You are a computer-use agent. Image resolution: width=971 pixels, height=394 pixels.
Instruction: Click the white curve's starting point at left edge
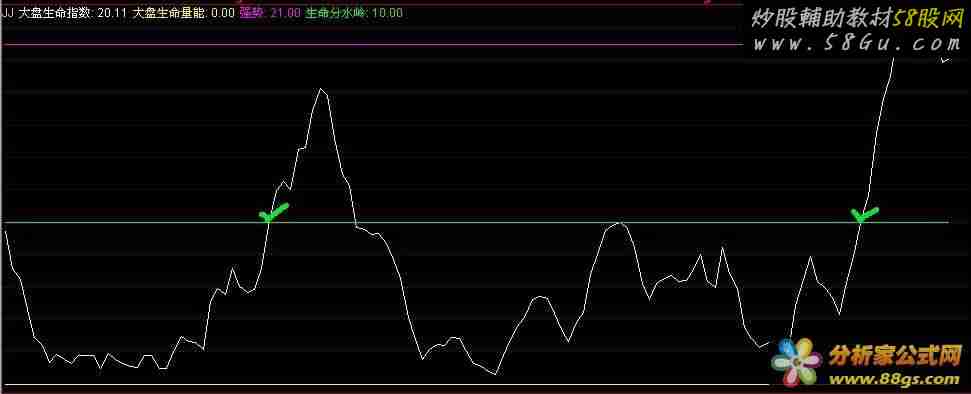(x=6, y=231)
